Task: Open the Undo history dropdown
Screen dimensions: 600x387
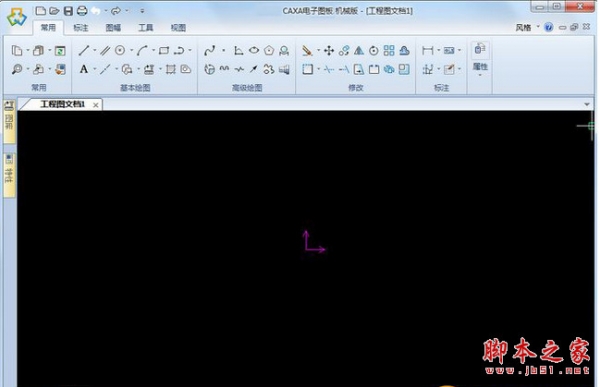Action: tap(106, 11)
